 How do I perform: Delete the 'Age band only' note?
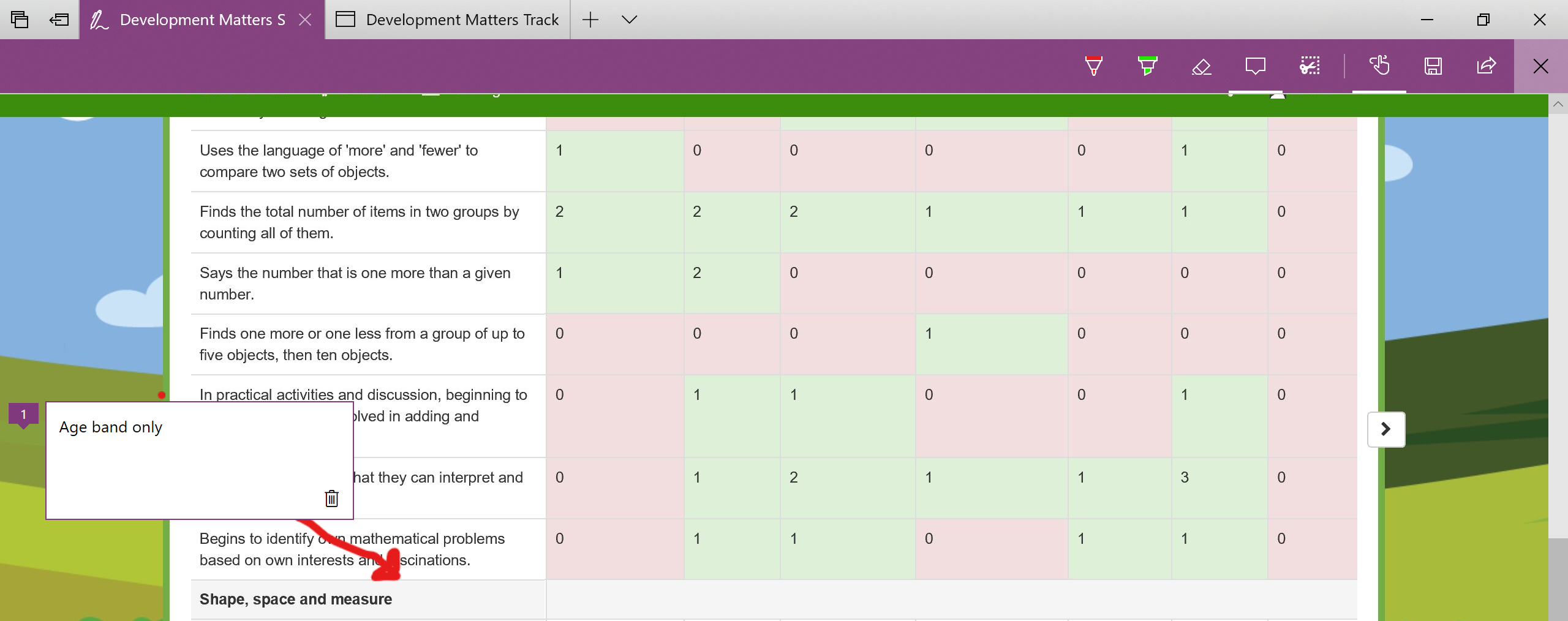[331, 499]
